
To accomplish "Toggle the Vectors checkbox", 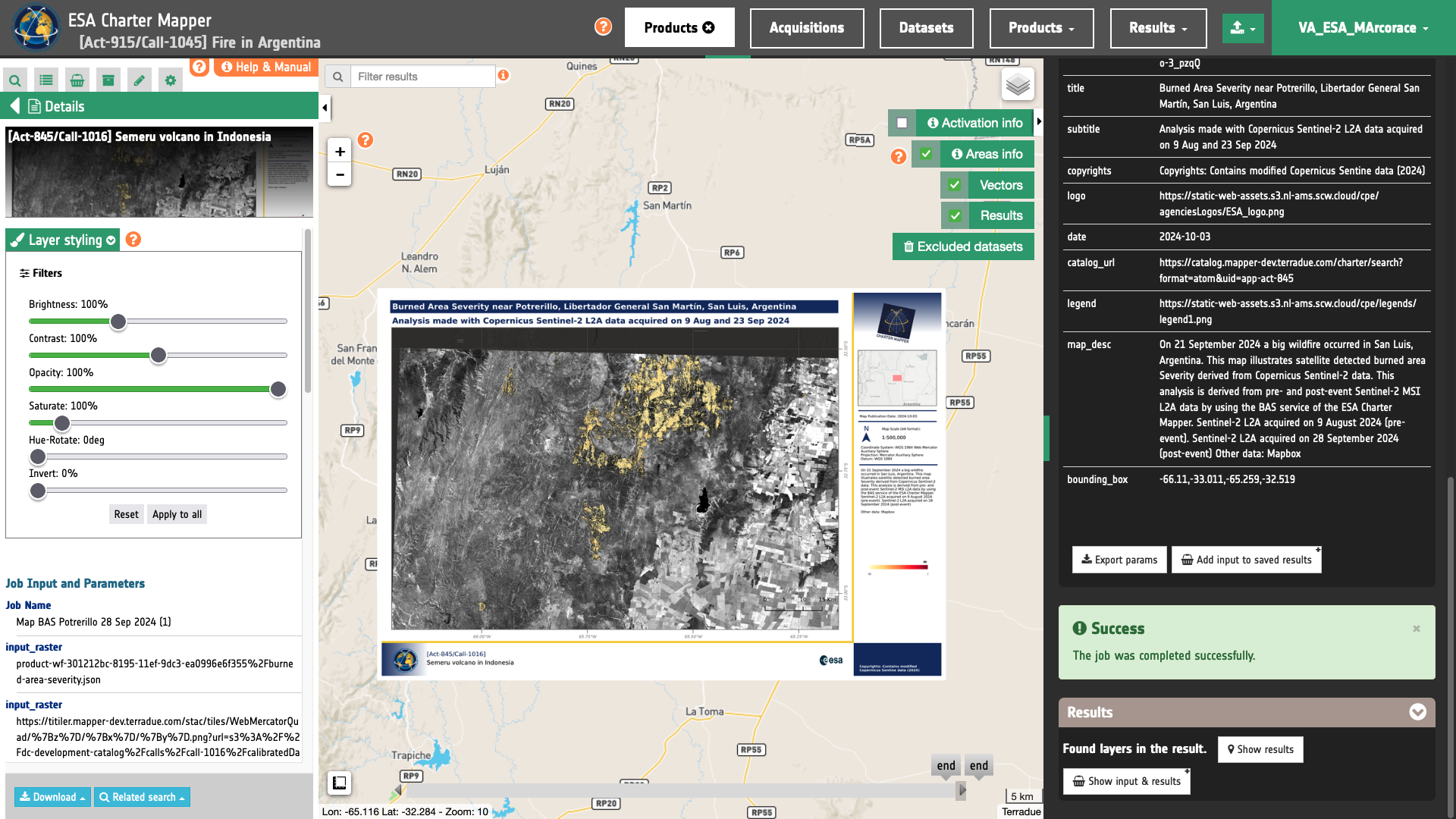I will pyautogui.click(x=955, y=185).
